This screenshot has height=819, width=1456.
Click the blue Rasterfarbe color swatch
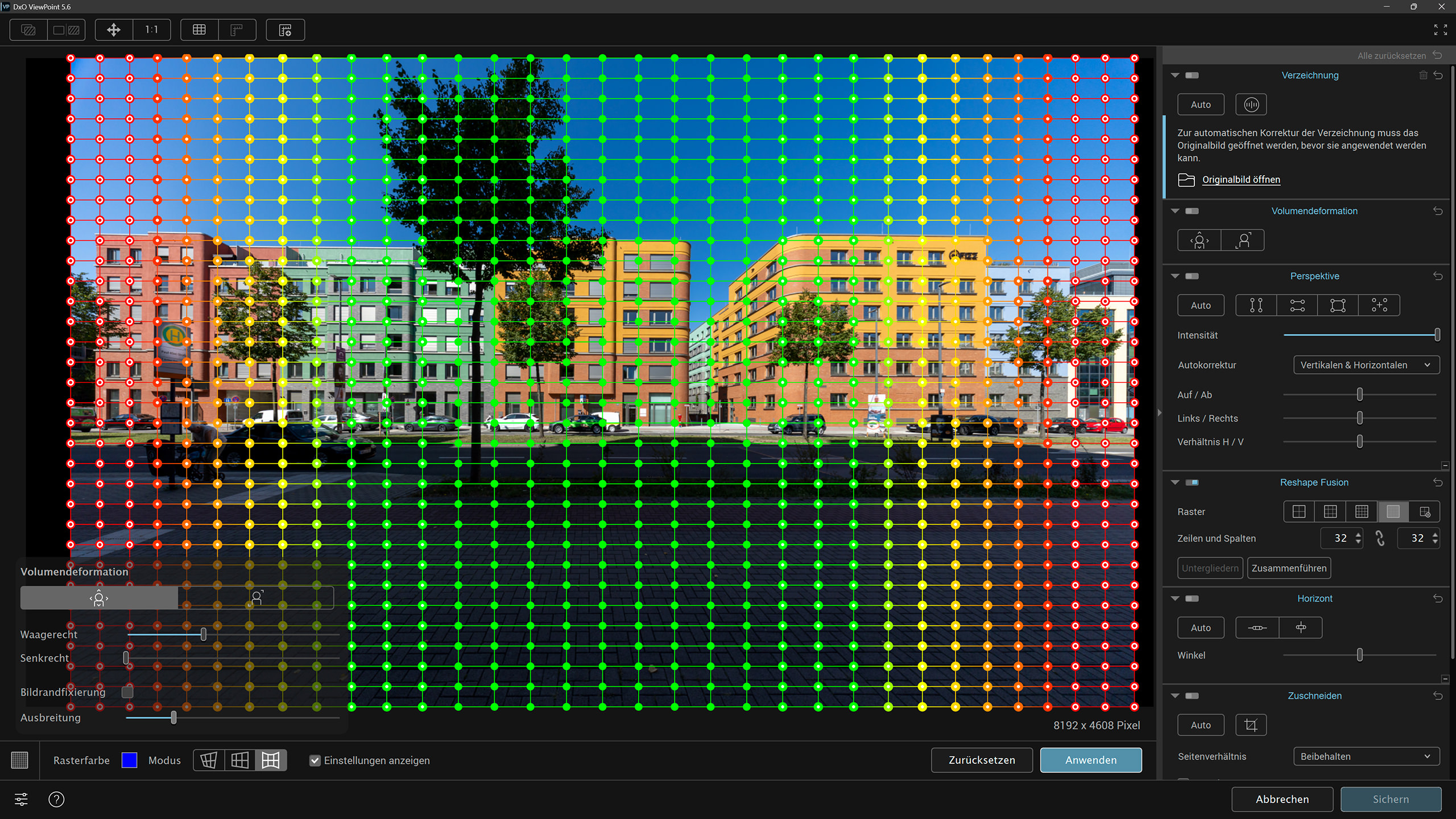[x=130, y=760]
